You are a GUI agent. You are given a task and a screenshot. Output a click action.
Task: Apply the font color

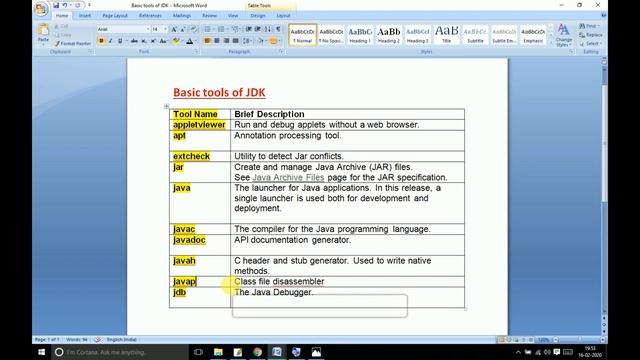[x=189, y=41]
